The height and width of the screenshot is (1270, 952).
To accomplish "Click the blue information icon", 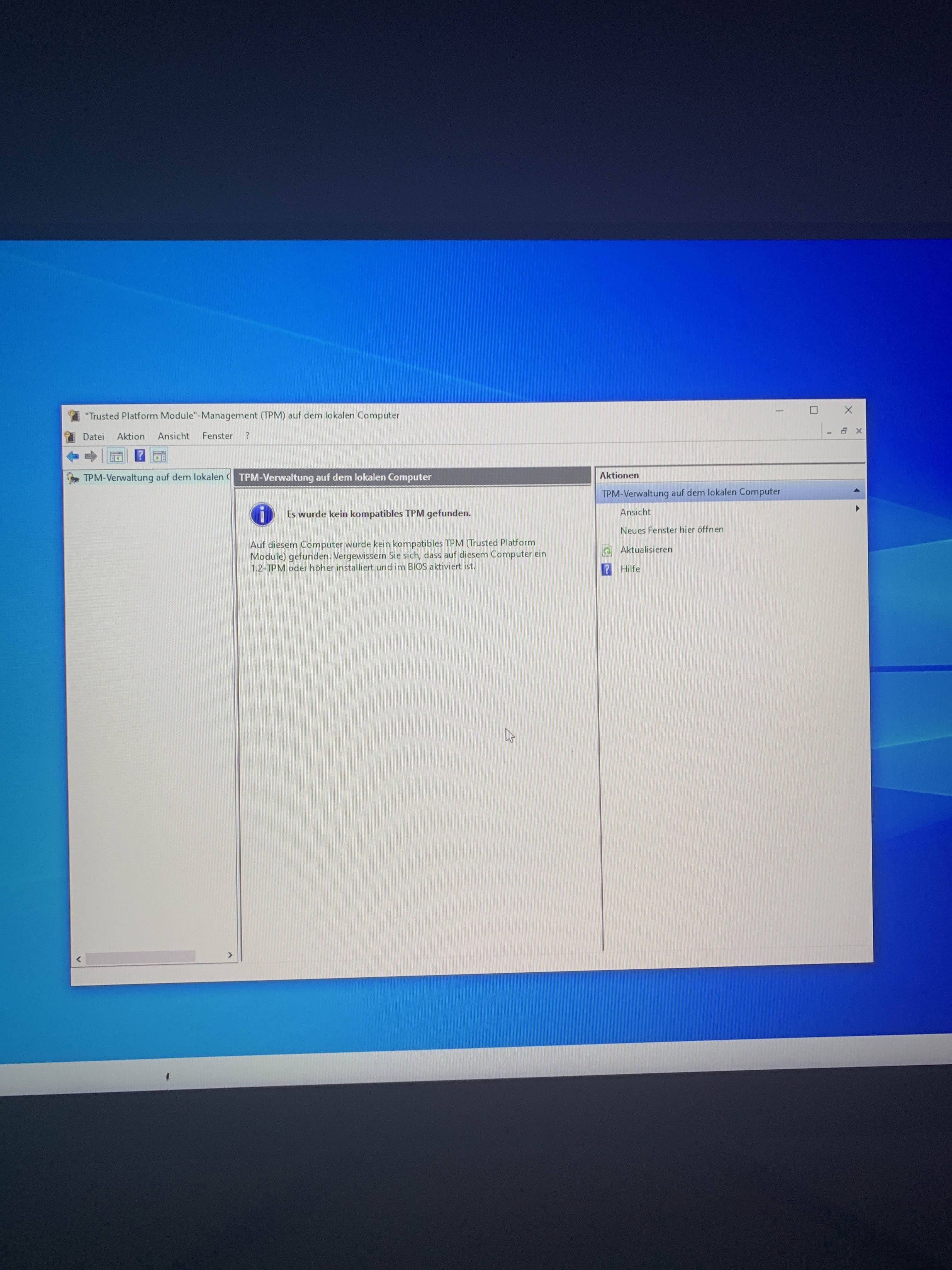I will click(x=262, y=514).
